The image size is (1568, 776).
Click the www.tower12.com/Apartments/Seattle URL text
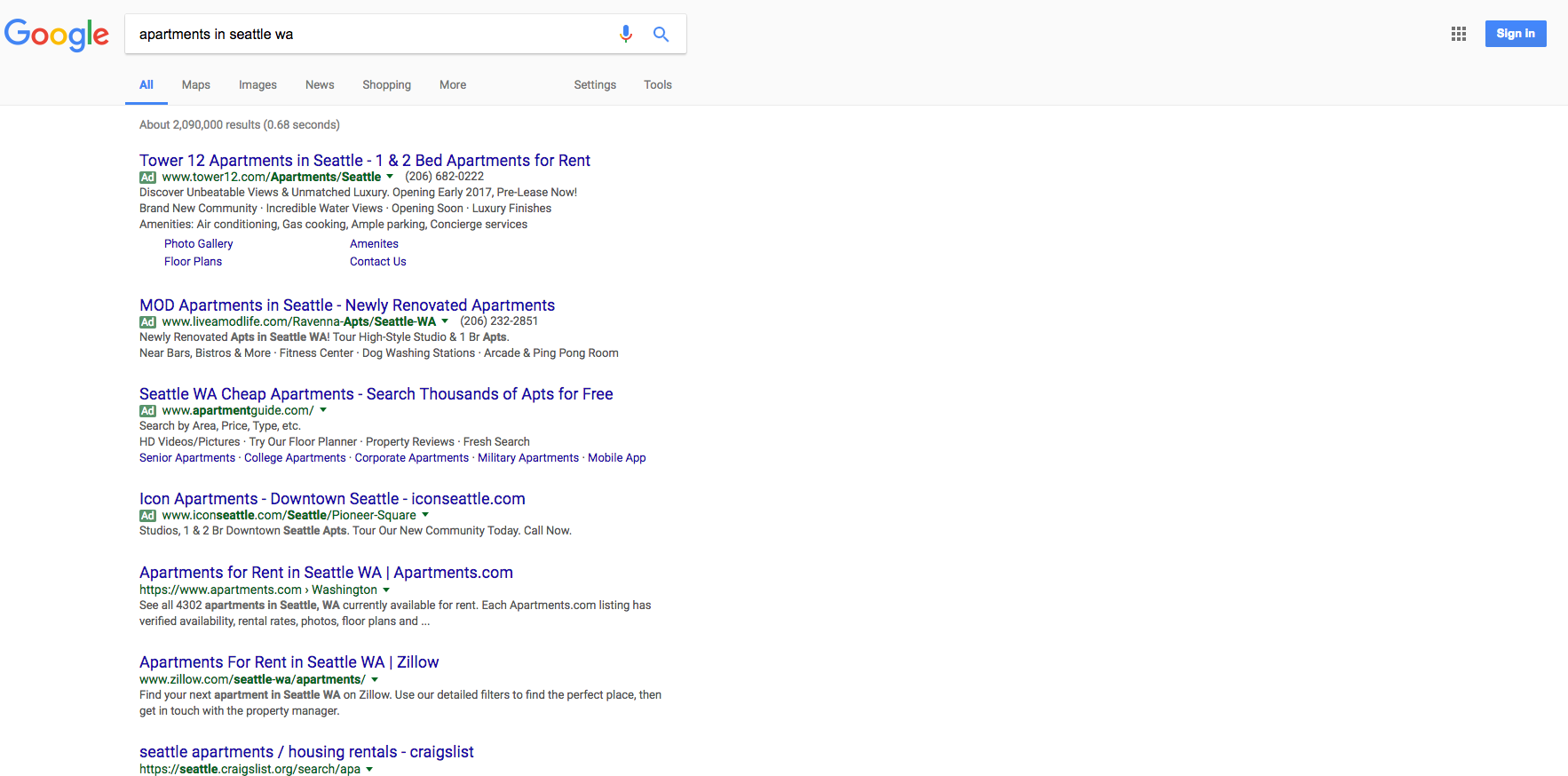coord(272,178)
